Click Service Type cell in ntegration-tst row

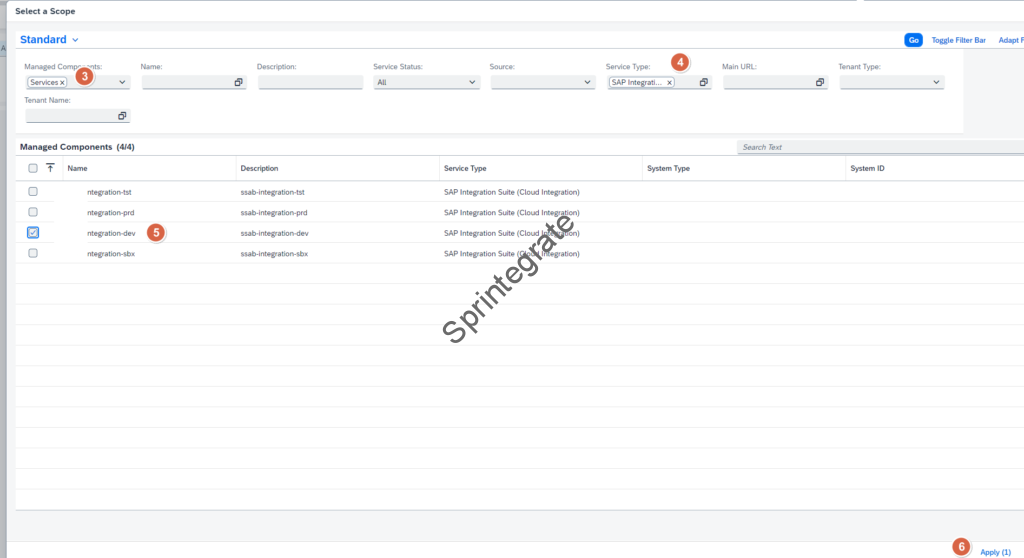click(x=511, y=192)
